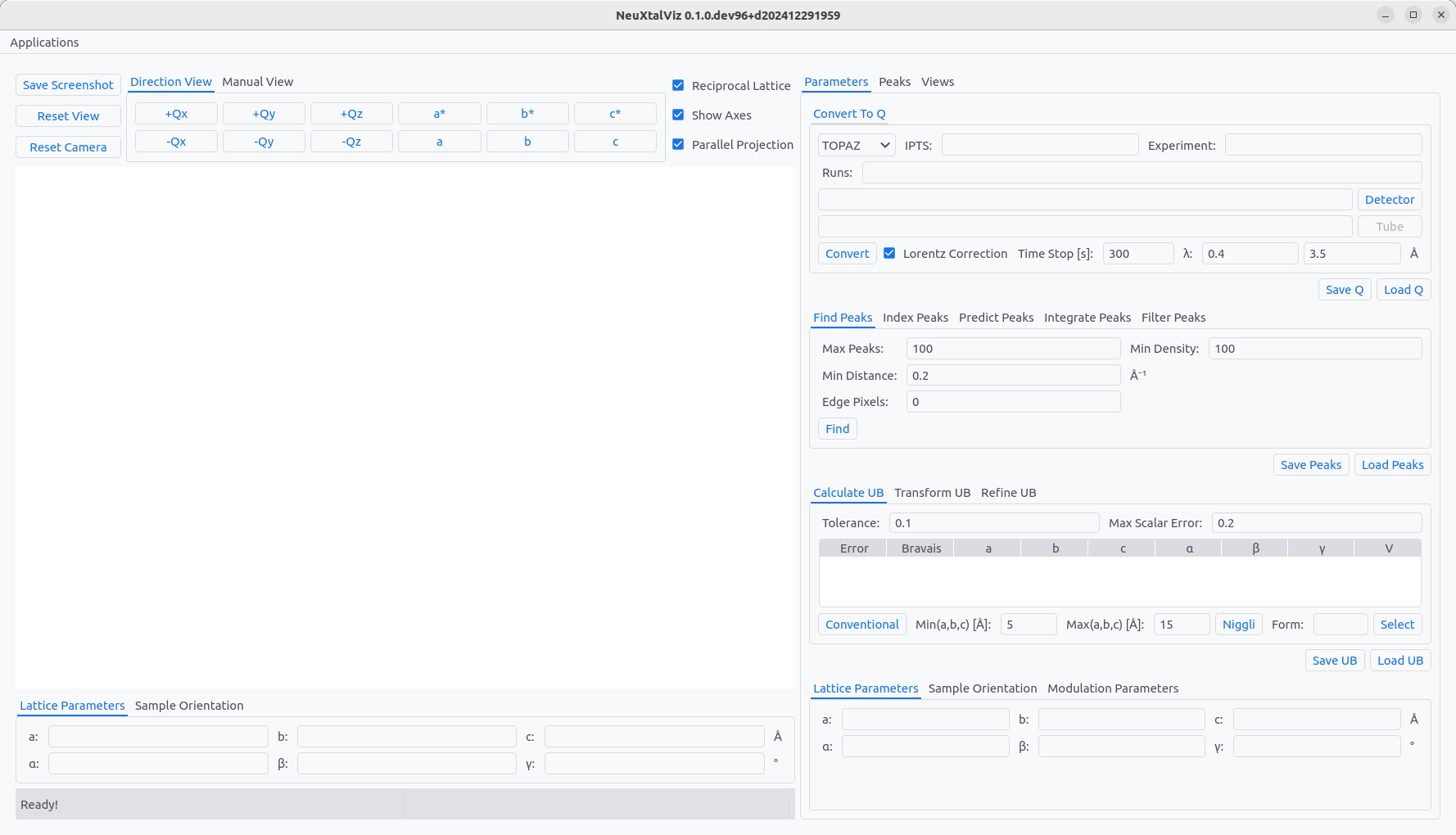Click the Save Screenshot button
Image resolution: width=1456 pixels, height=835 pixels.
coord(68,85)
